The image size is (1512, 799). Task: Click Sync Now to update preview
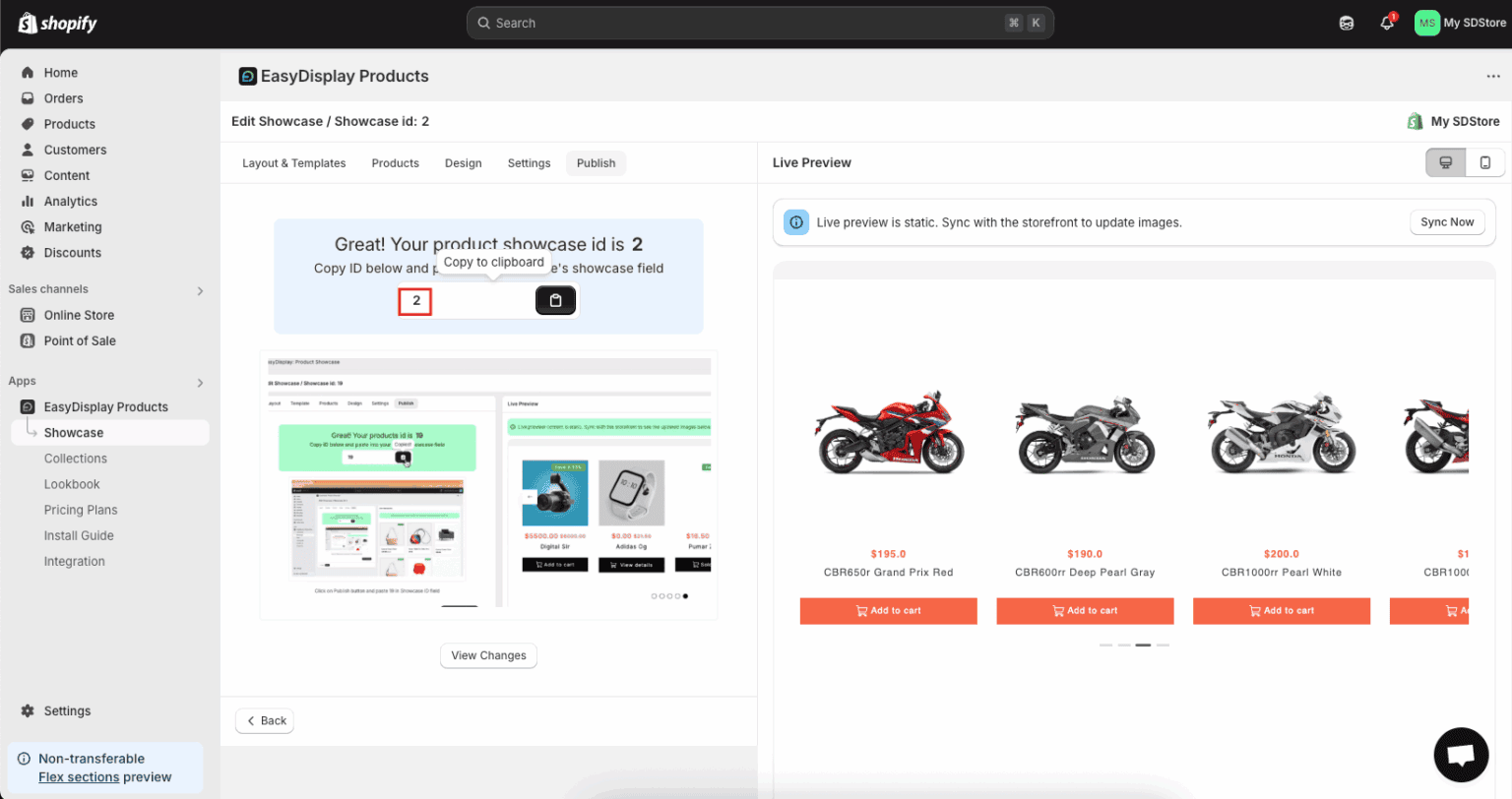(1447, 221)
